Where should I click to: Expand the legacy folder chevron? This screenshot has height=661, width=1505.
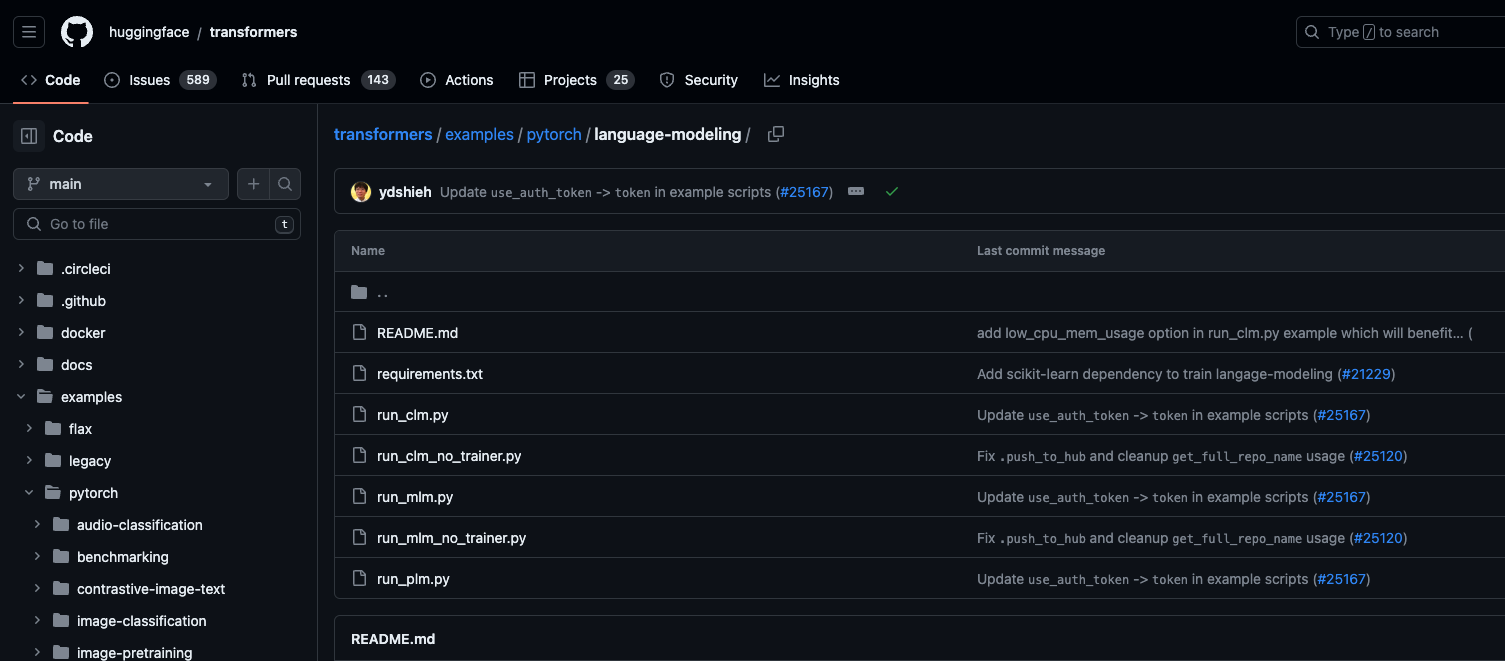click(x=29, y=461)
